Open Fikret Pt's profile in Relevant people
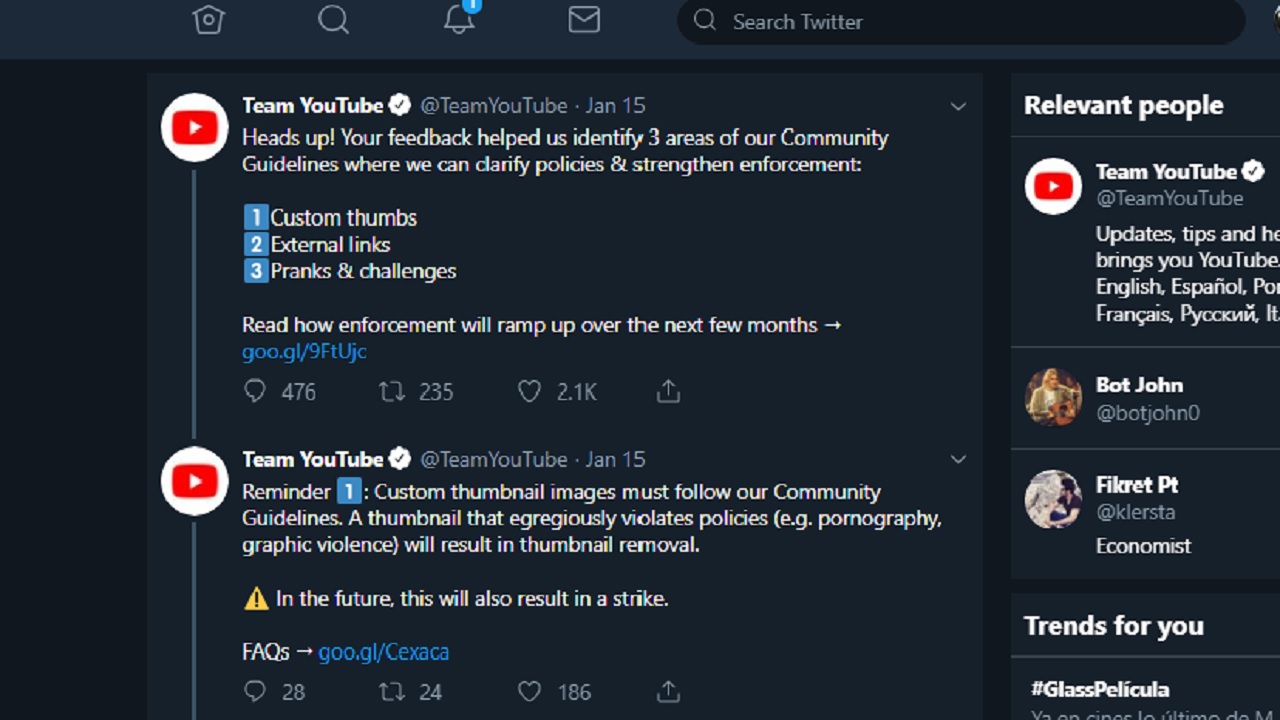The height and width of the screenshot is (720, 1280). pos(1137,485)
